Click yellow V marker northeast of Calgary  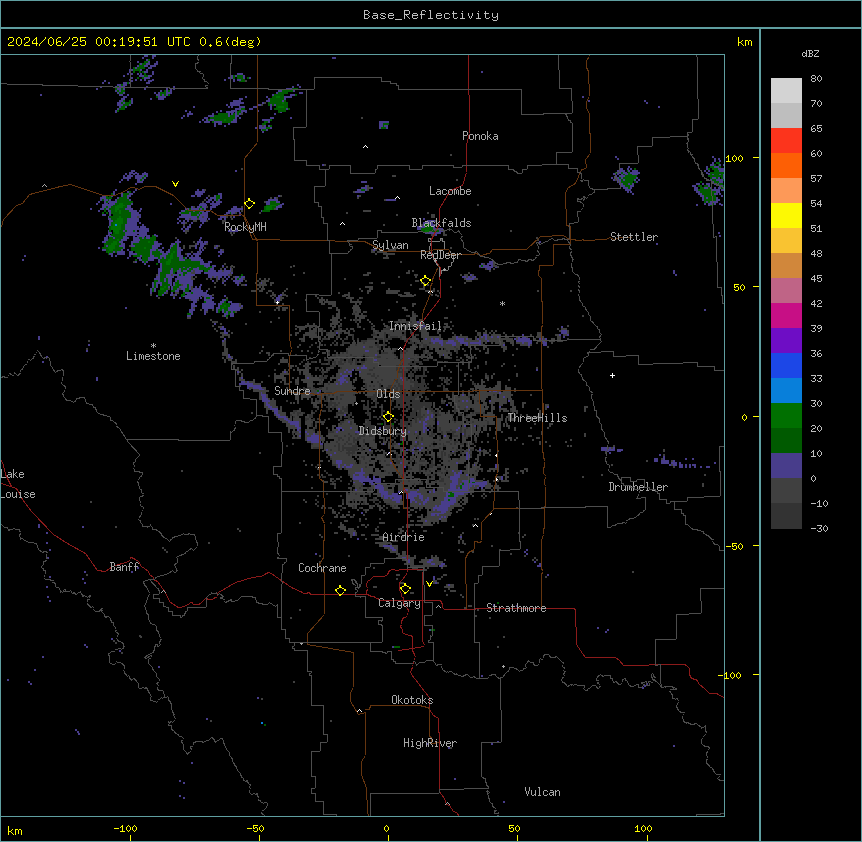point(429,583)
